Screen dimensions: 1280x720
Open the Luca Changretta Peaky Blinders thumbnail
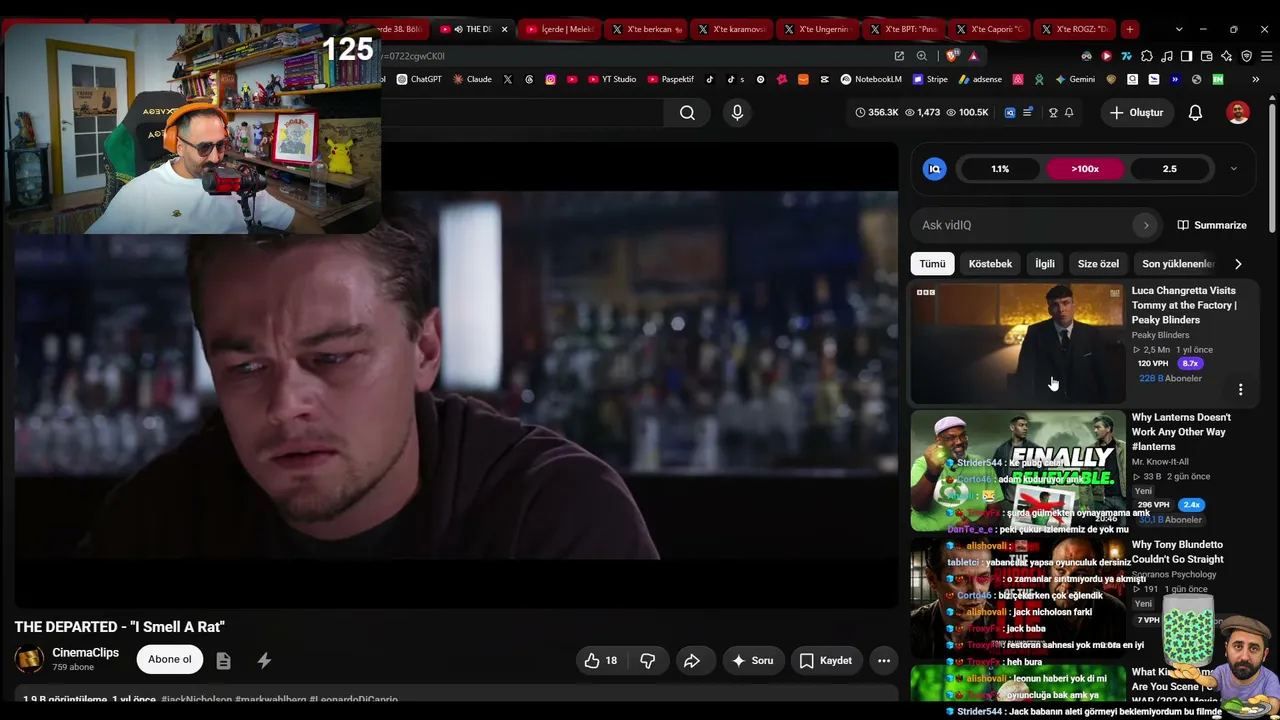[x=1017, y=344]
